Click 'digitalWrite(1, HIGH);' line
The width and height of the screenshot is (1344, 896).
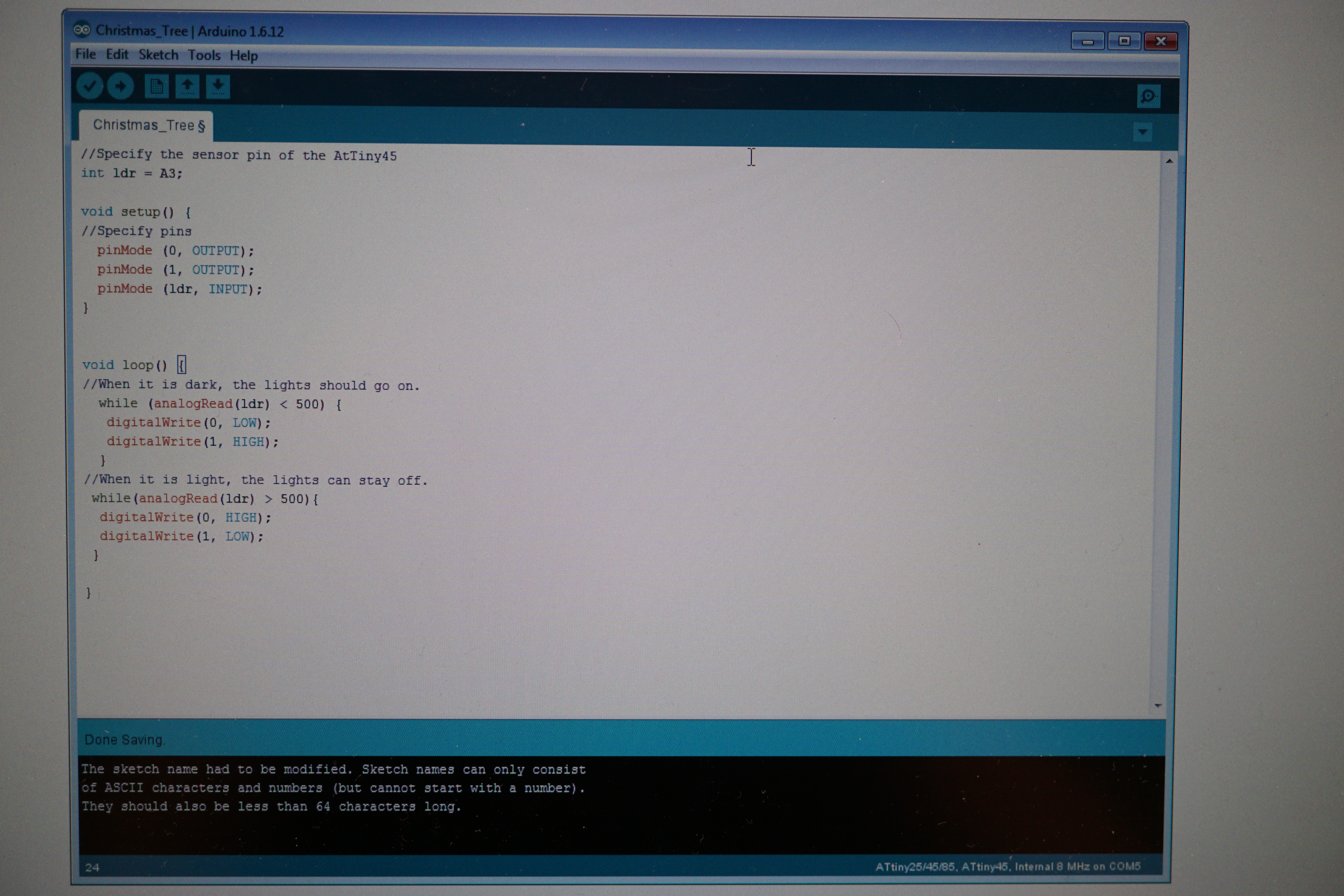pos(193,442)
